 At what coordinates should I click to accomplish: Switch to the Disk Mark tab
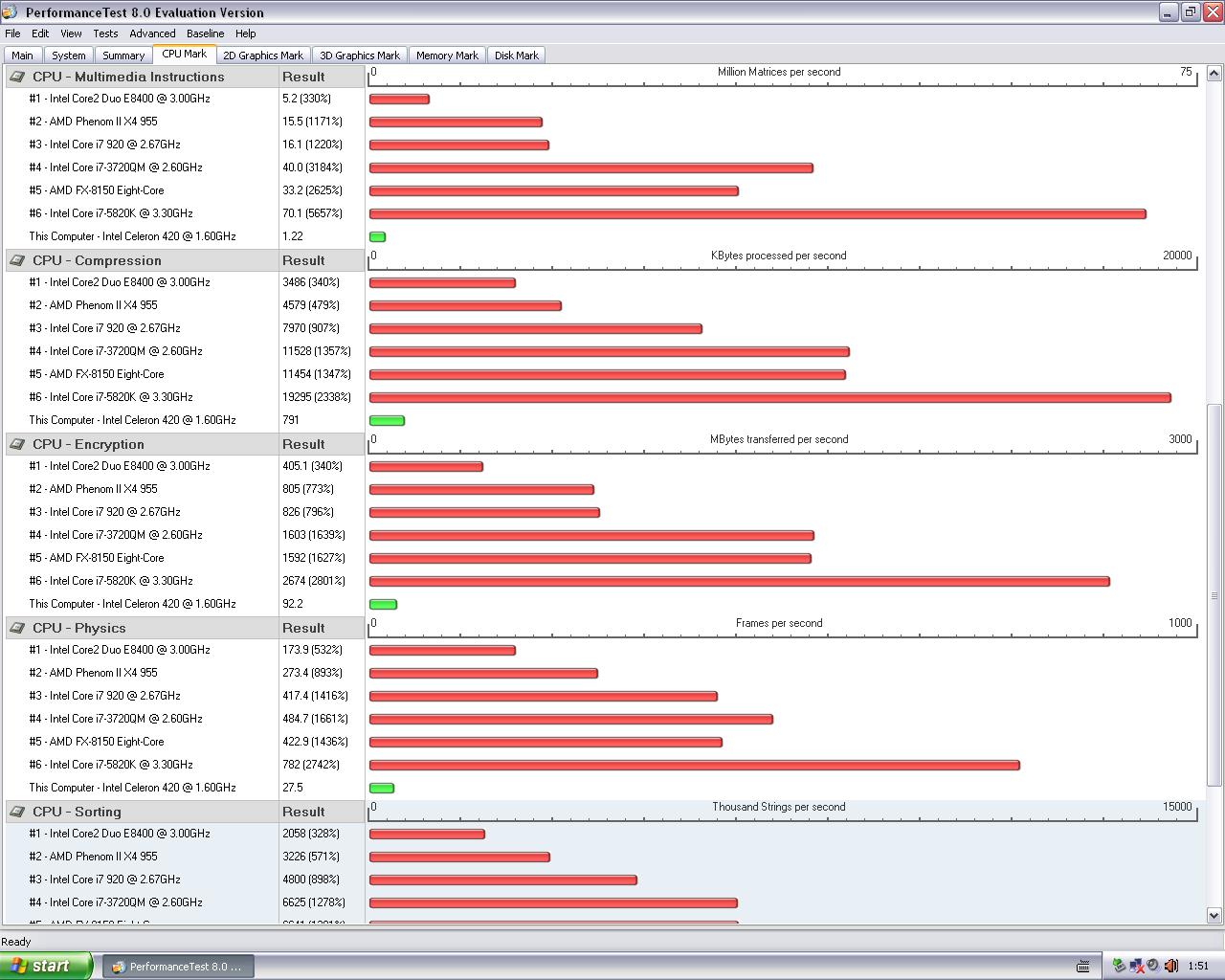coord(517,56)
